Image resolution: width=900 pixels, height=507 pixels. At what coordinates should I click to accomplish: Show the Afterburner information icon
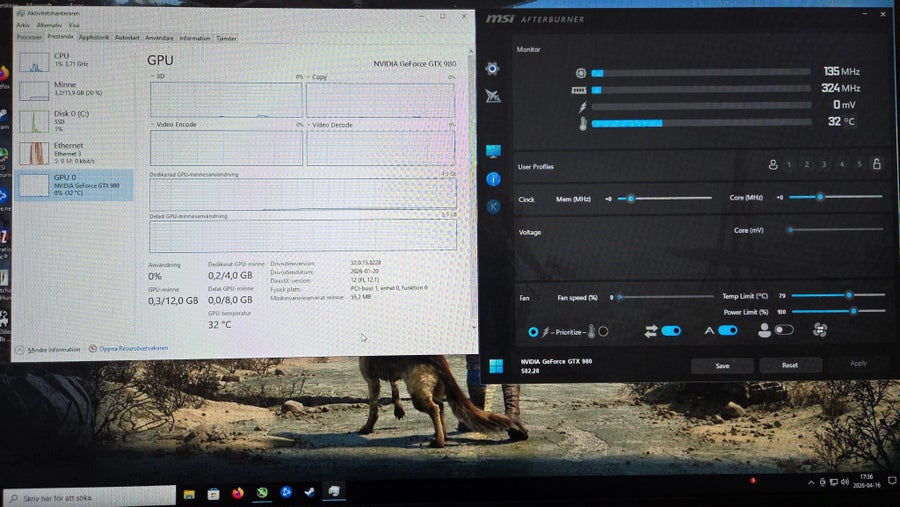[x=493, y=179]
